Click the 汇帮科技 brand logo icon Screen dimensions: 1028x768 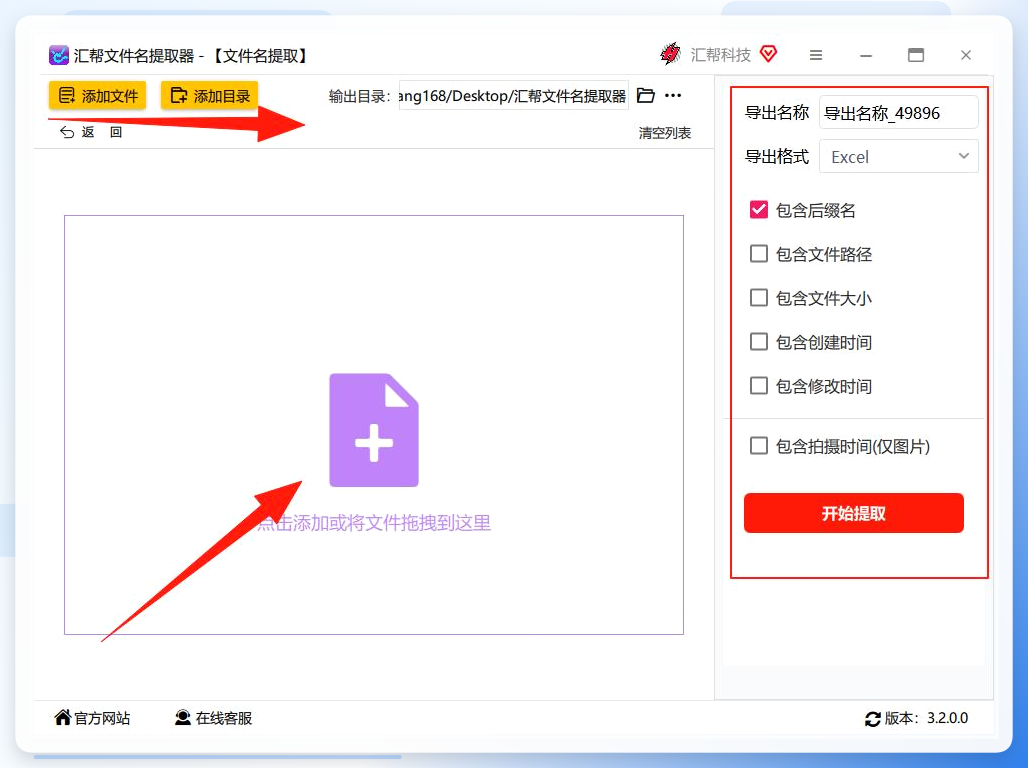pyautogui.click(x=670, y=54)
